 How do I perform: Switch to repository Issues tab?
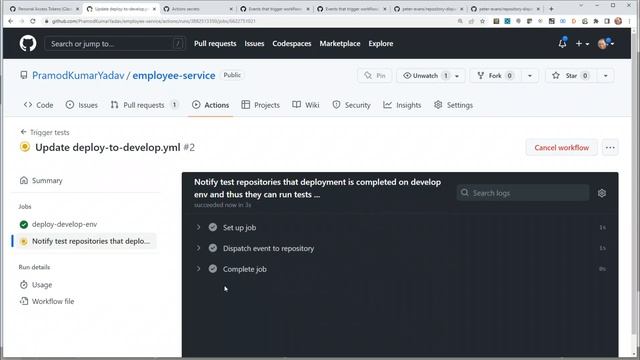click(82, 105)
